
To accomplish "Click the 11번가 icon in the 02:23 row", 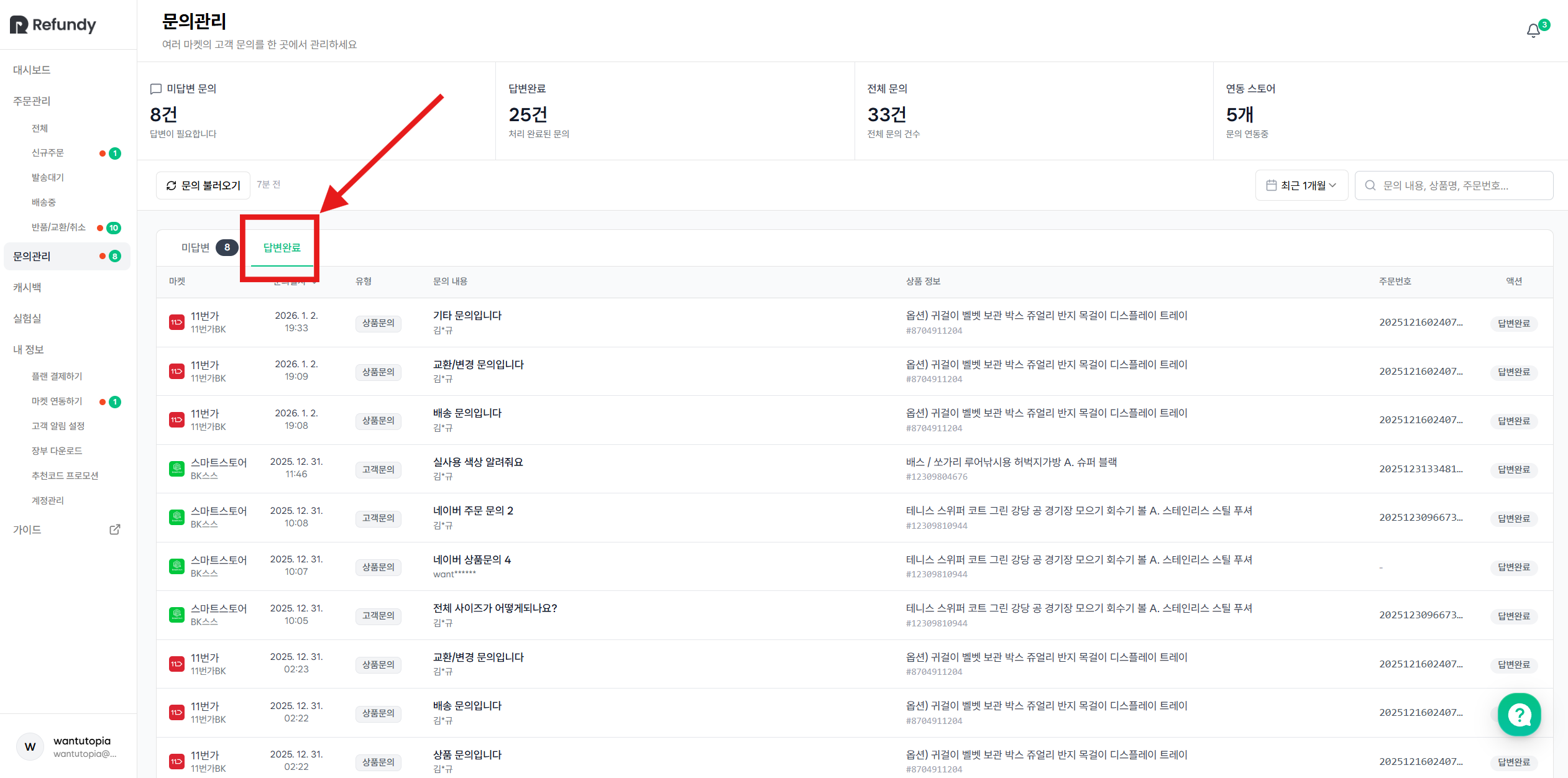I will click(177, 664).
